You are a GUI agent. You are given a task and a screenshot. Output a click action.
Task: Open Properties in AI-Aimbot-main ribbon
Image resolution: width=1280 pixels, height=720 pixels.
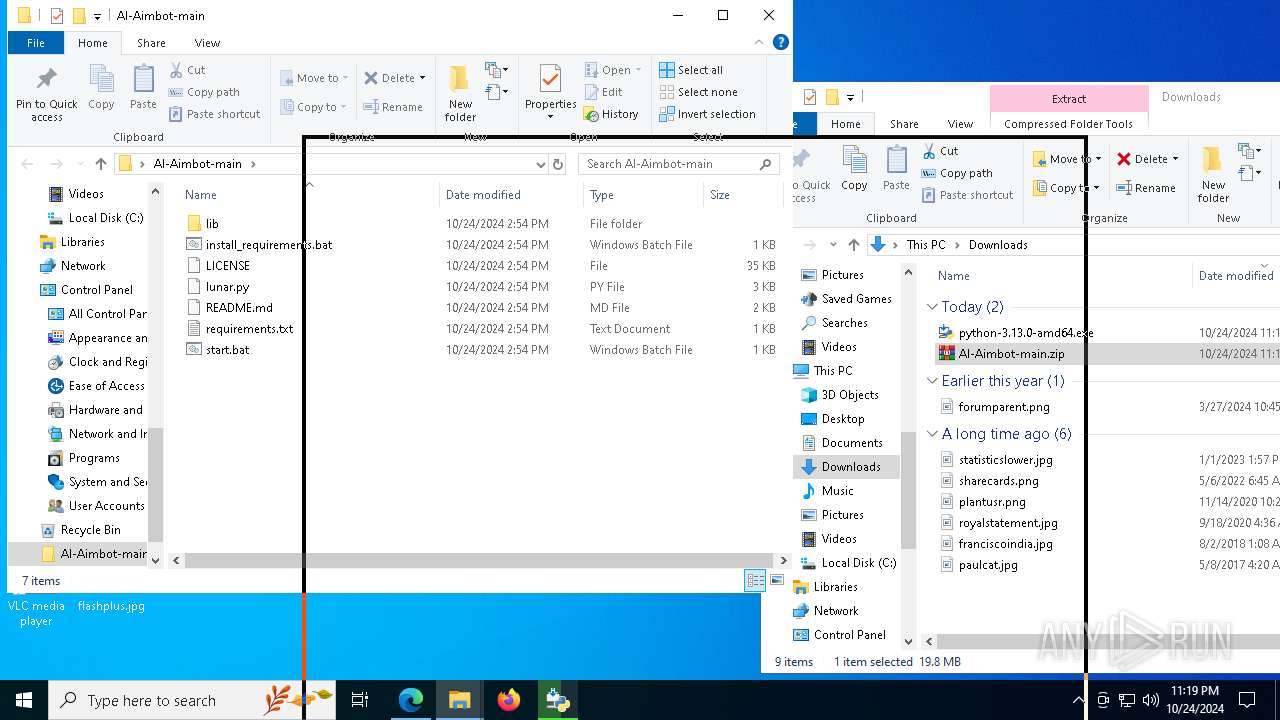[551, 92]
